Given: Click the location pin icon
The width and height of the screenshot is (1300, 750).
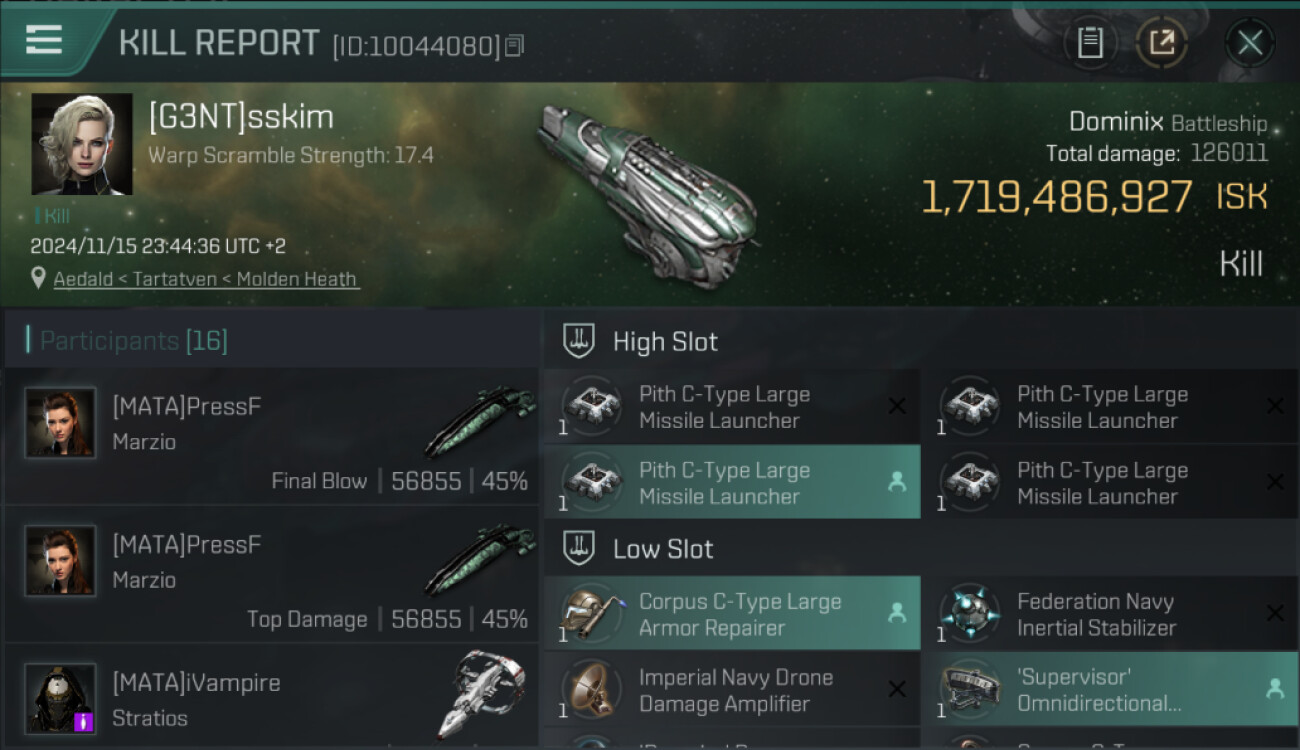Looking at the screenshot, I should (38, 278).
